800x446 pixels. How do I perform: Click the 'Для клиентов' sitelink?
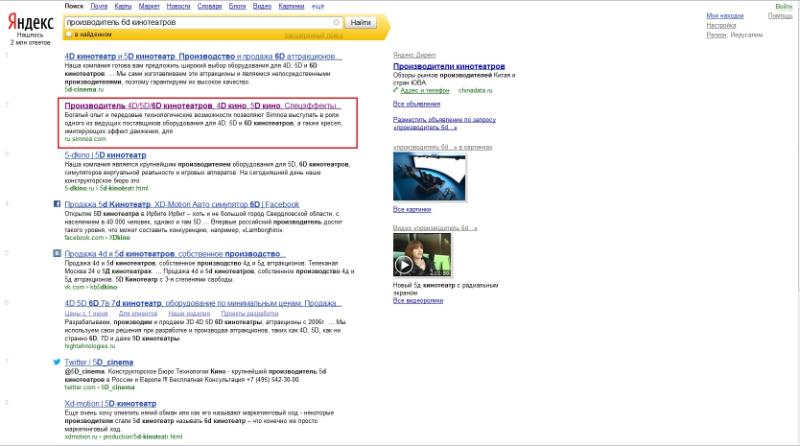(x=138, y=313)
